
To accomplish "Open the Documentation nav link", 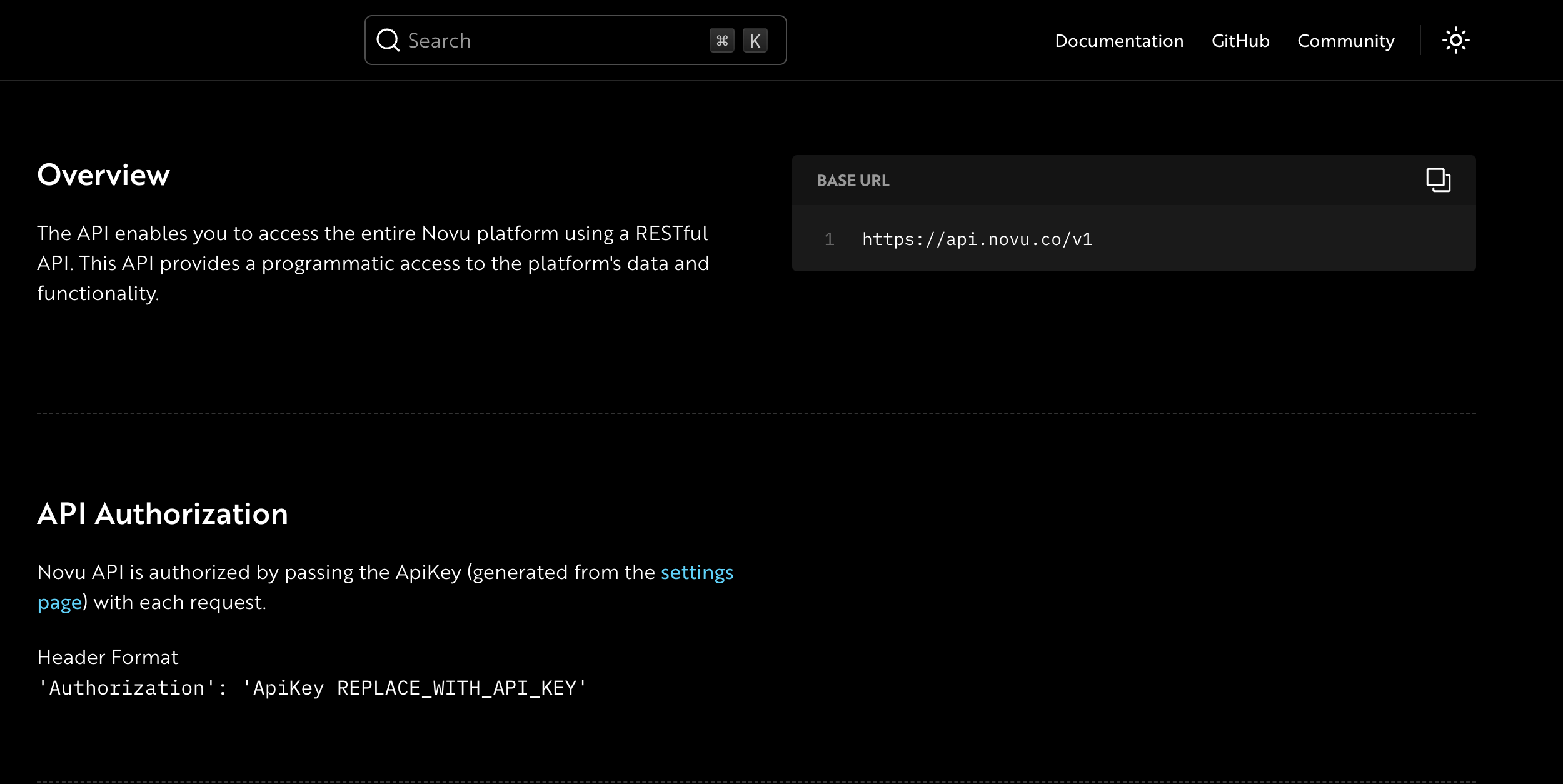I will point(1118,41).
